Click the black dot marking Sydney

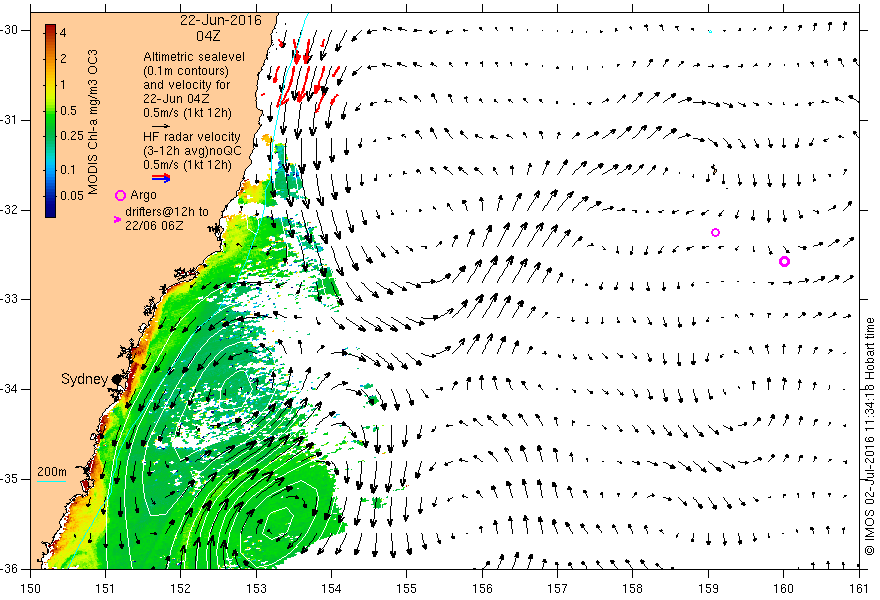pos(116,379)
